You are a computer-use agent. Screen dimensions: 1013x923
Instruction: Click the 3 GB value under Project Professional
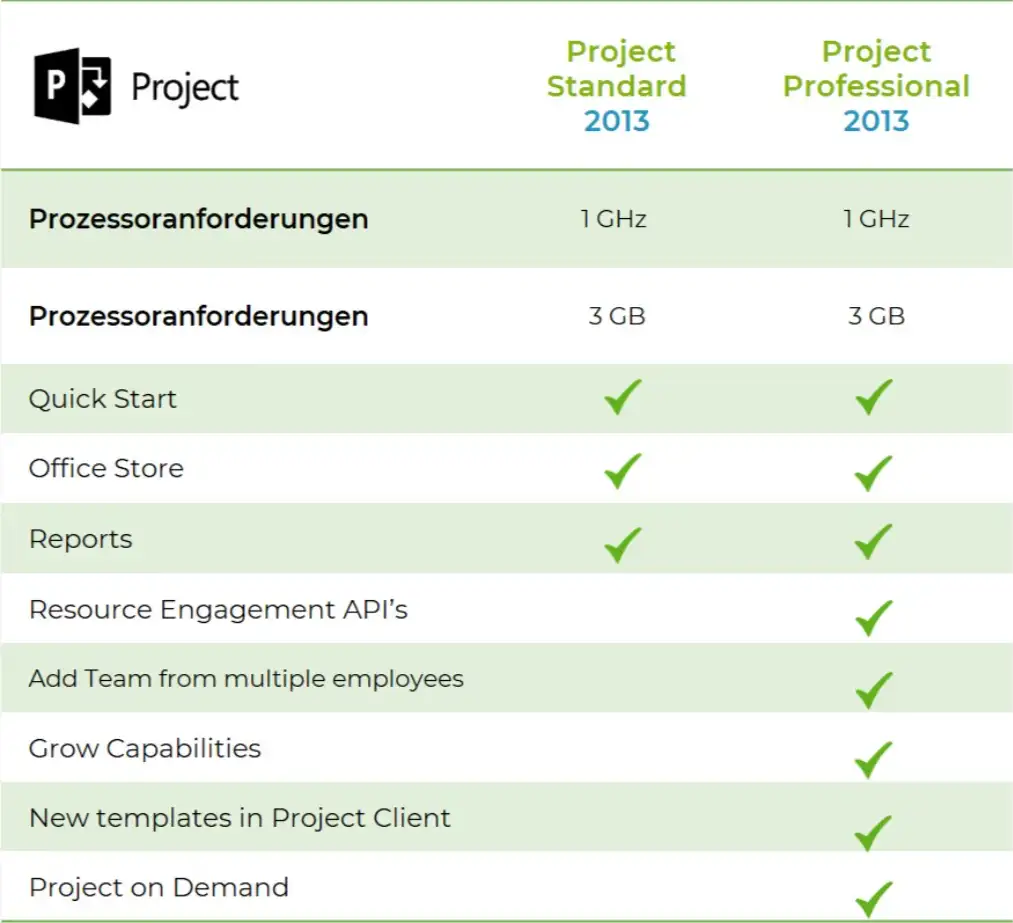coord(876,317)
